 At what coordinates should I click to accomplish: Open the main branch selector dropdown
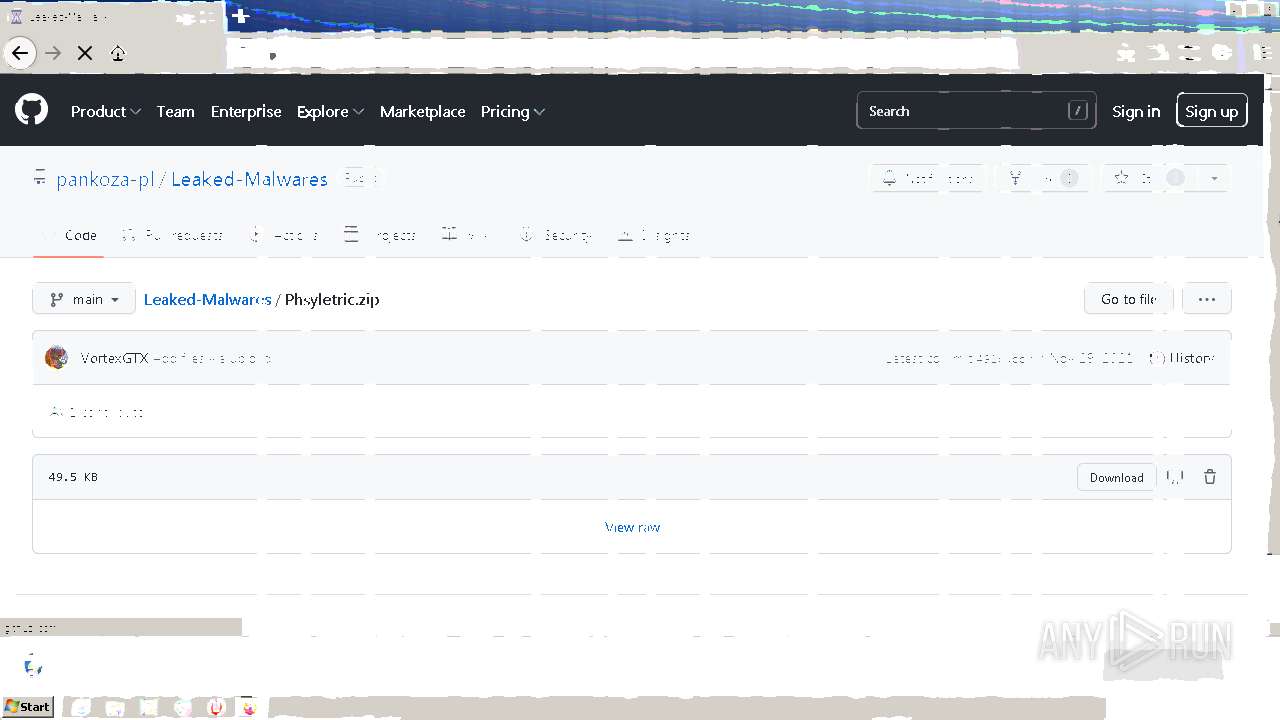(x=84, y=299)
